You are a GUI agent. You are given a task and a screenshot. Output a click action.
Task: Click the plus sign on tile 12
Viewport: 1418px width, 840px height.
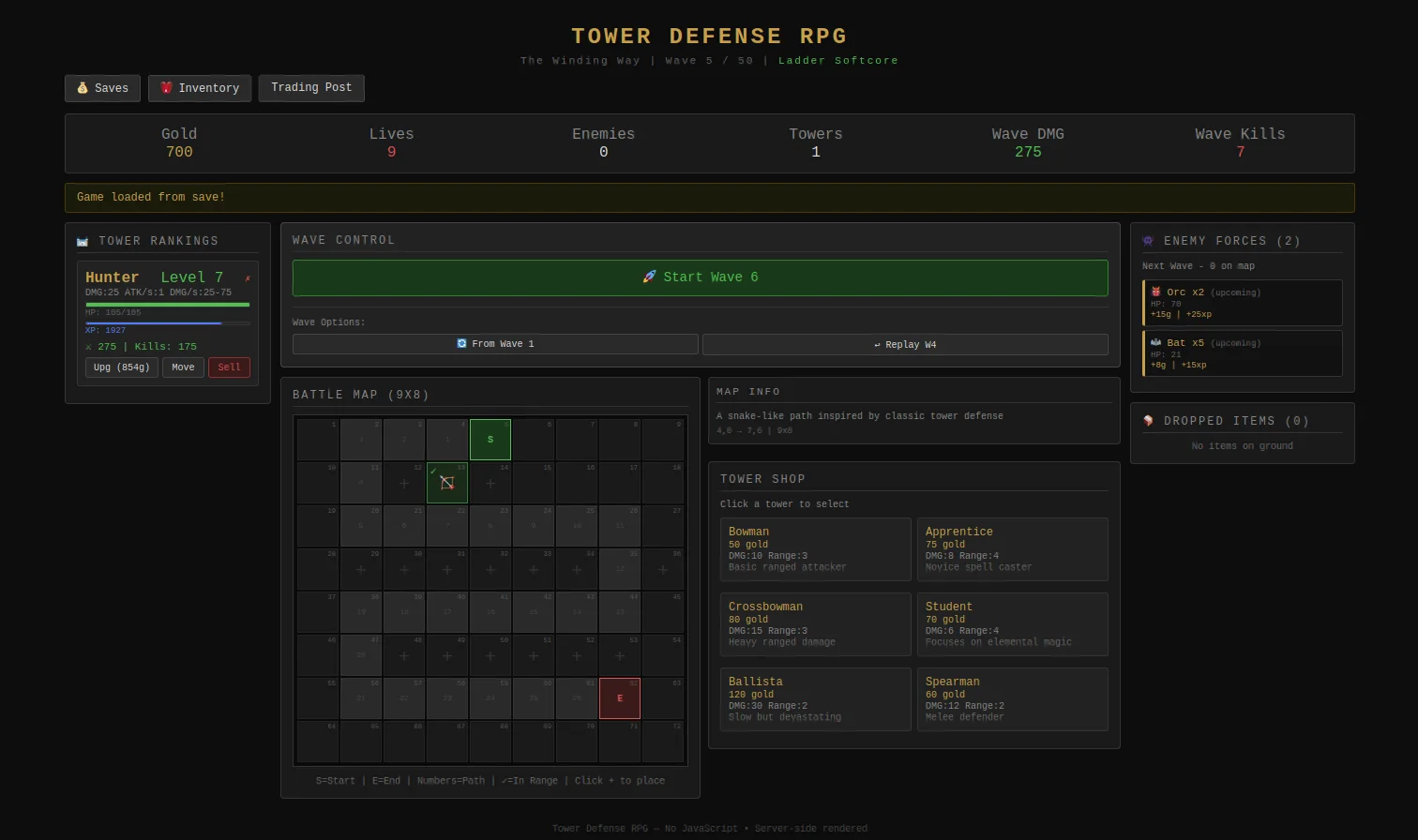pyautogui.click(x=404, y=484)
